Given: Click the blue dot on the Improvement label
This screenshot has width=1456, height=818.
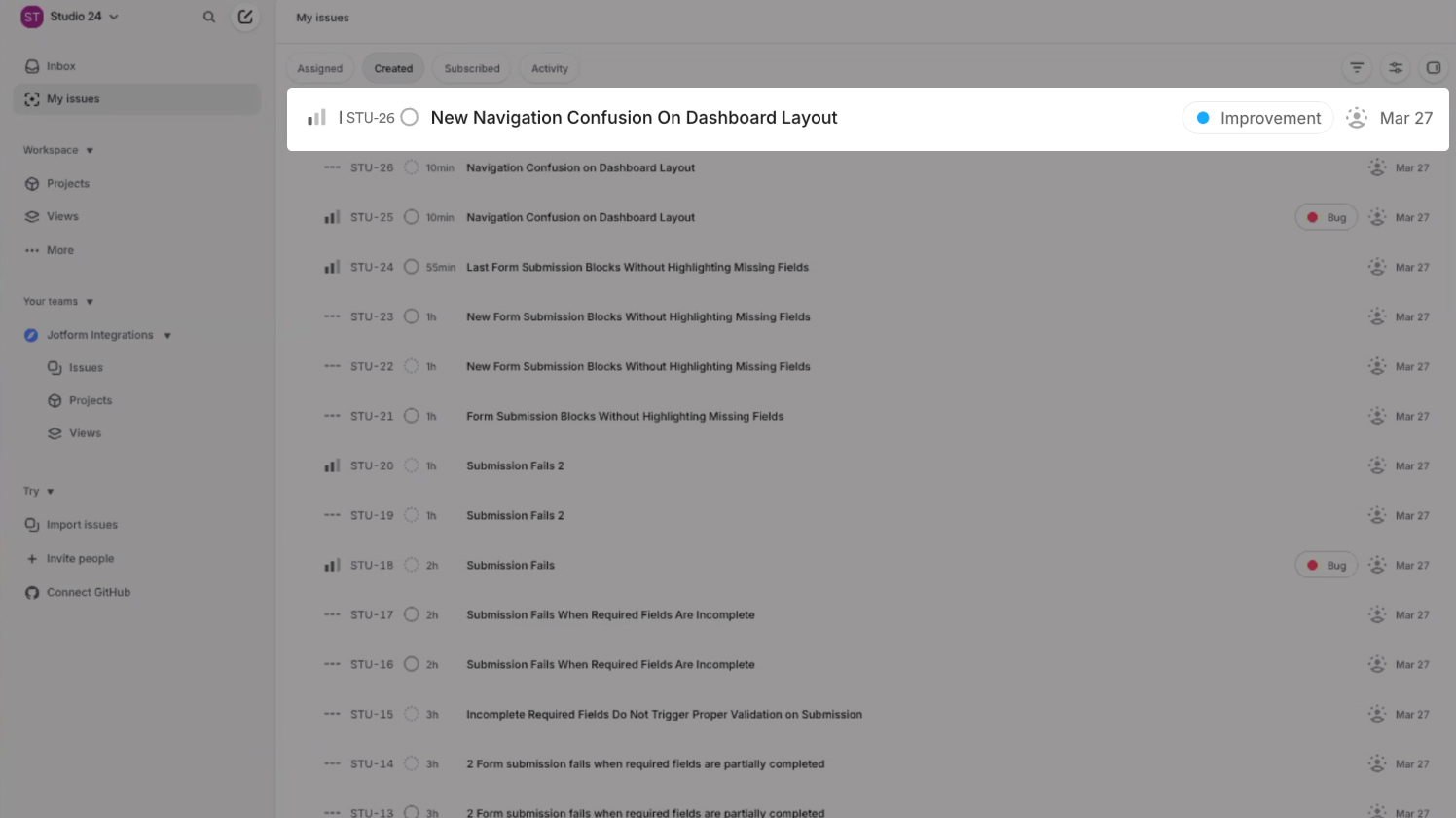Looking at the screenshot, I should tap(1204, 117).
